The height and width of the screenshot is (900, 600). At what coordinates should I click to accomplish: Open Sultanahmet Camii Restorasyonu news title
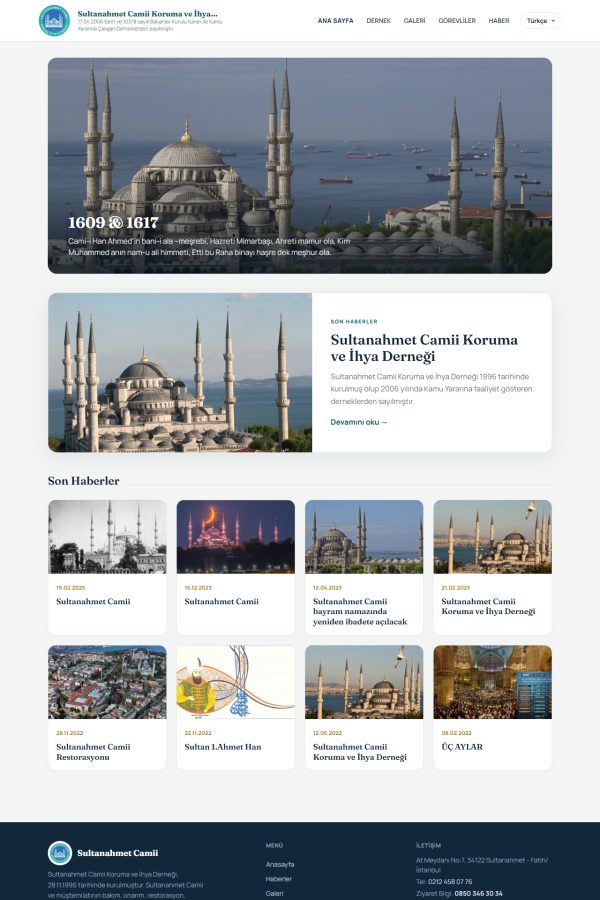(x=93, y=752)
